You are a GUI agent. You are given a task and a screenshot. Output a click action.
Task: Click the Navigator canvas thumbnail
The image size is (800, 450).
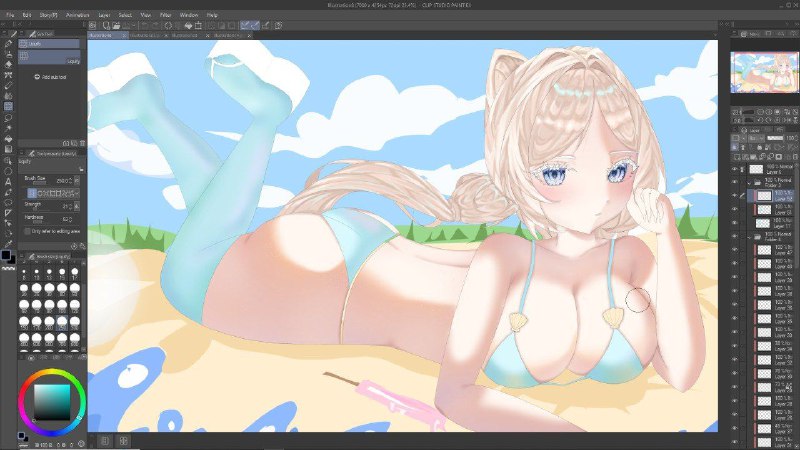point(764,72)
